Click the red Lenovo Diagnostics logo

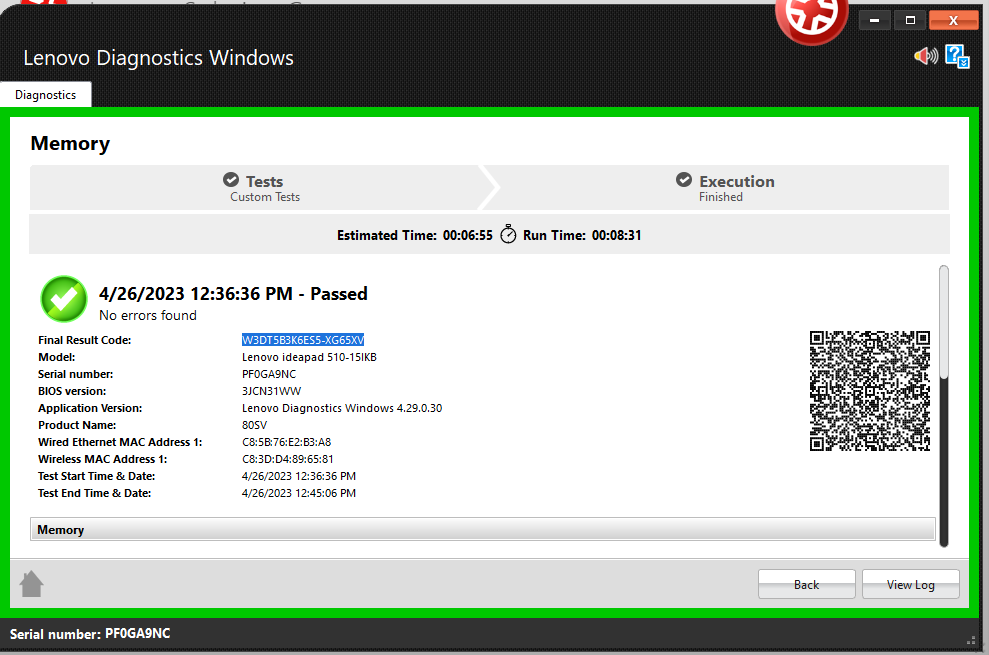pos(811,19)
